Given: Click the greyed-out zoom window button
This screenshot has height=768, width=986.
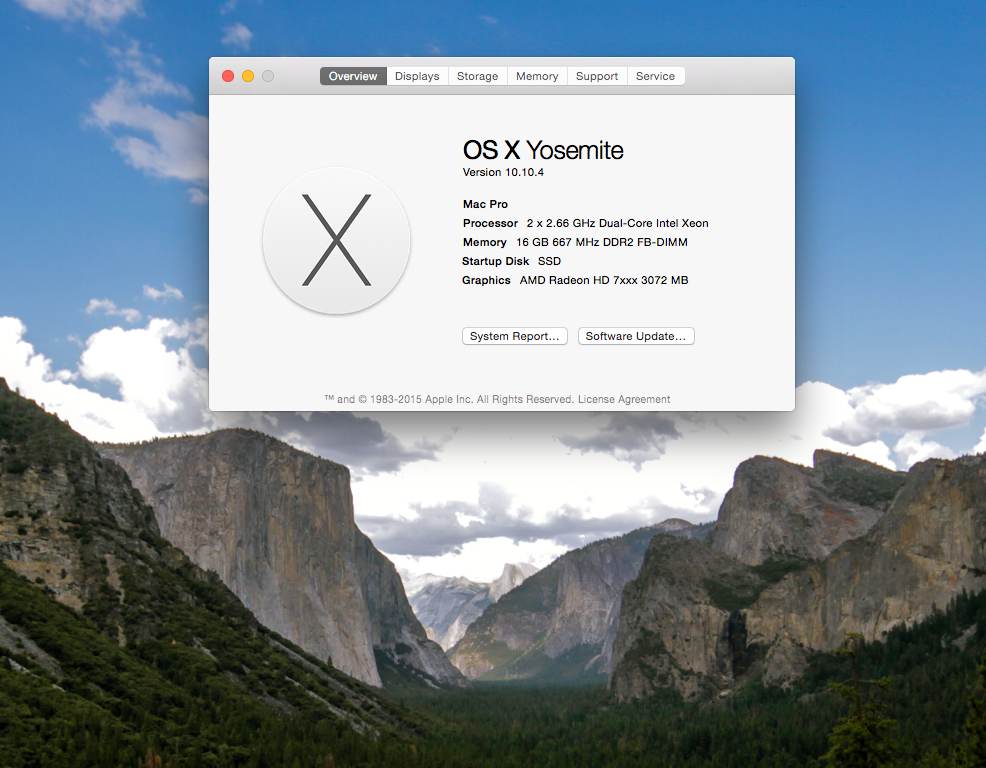Looking at the screenshot, I should (268, 76).
